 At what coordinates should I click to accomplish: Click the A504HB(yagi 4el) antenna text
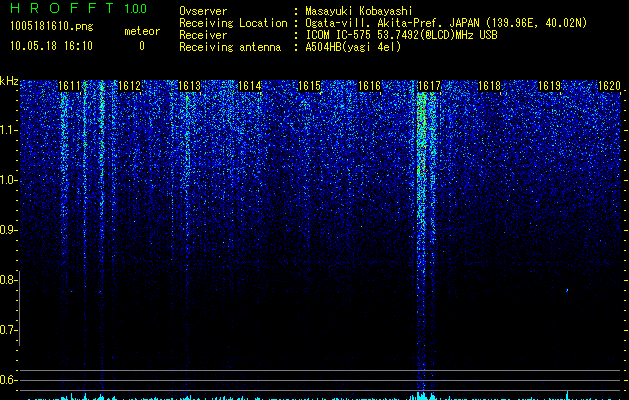353,47
